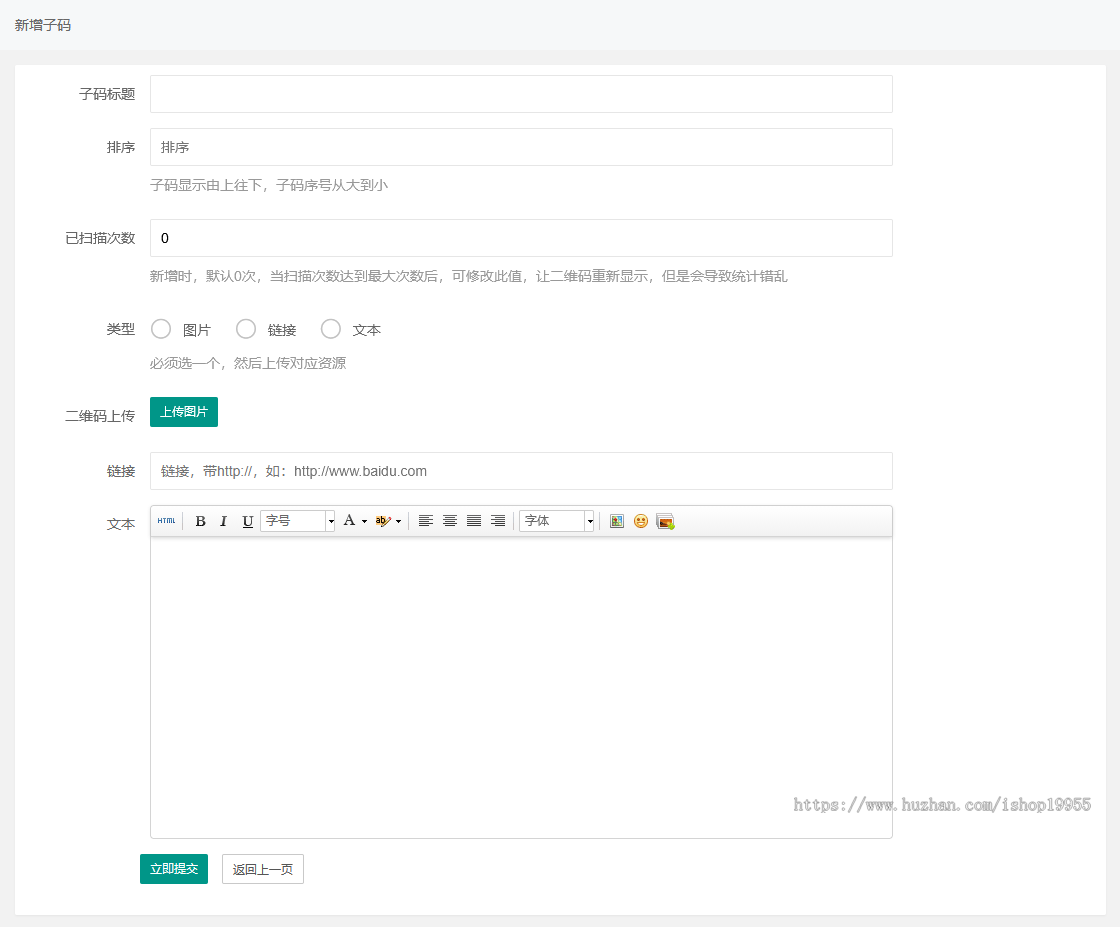Viewport: 1120px width, 927px height.
Task: Focus the 子码标题 input field
Action: click(521, 94)
